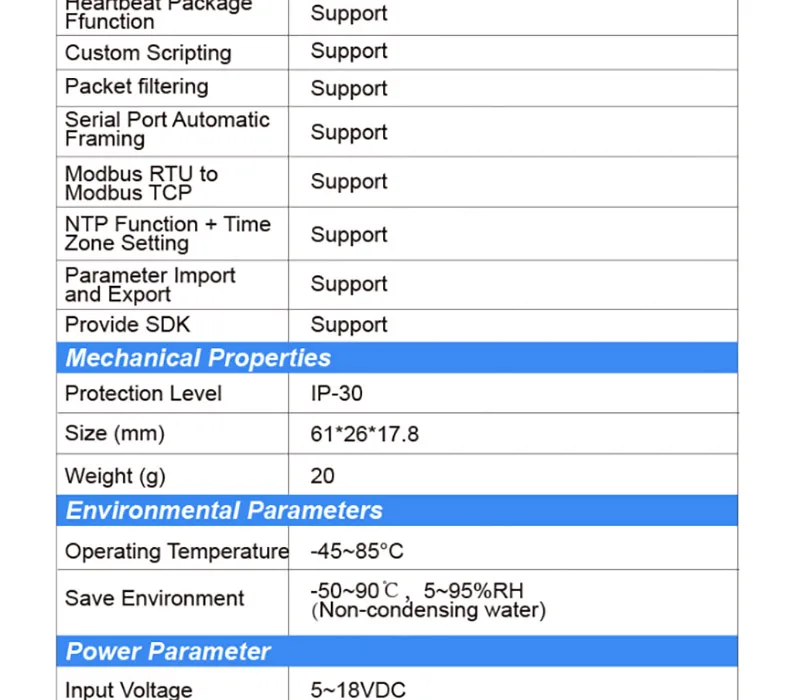
Task: Click the Parameter Import and Export label
Action: coord(150,285)
